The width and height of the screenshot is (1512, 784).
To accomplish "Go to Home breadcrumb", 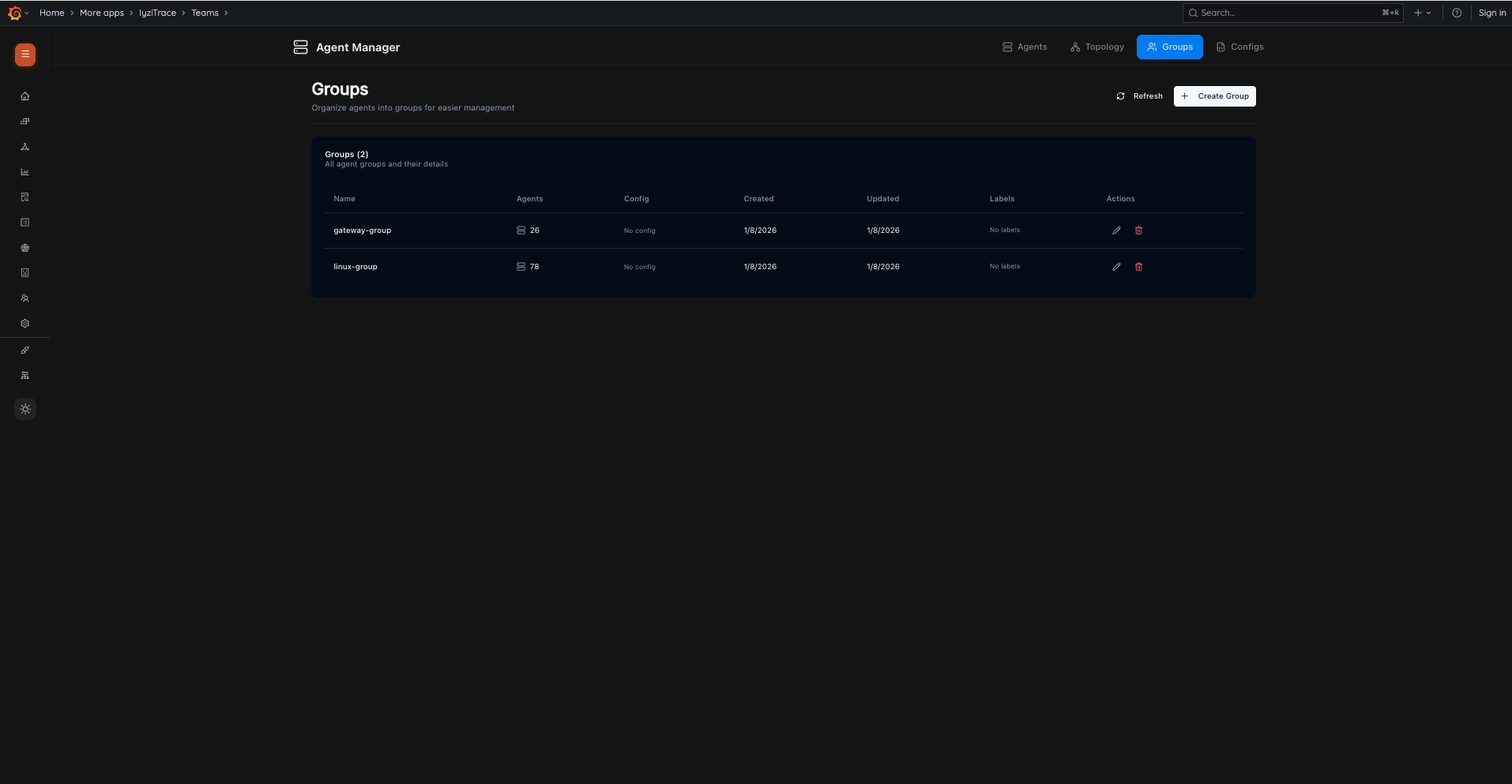I will [x=52, y=13].
